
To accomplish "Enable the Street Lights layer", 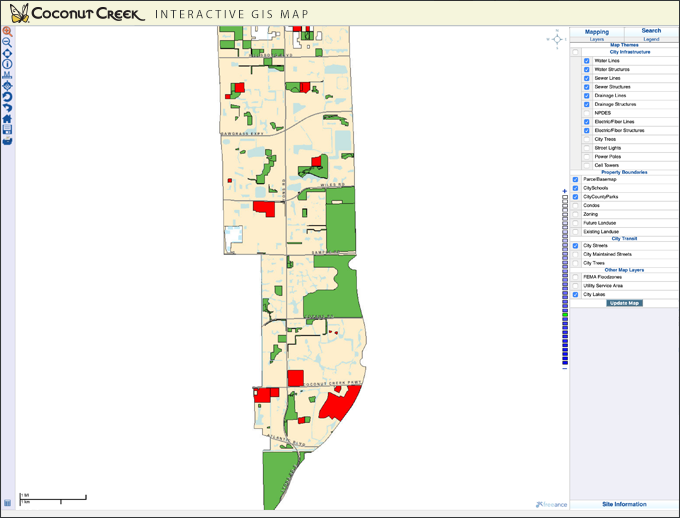I will [587, 148].
